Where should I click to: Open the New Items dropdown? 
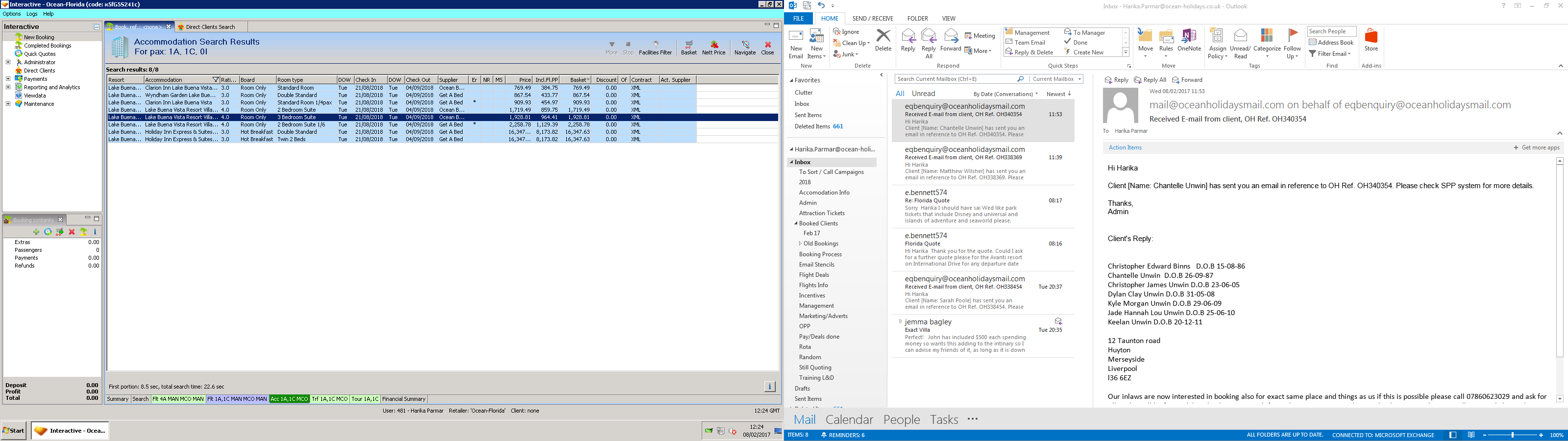pos(816,44)
